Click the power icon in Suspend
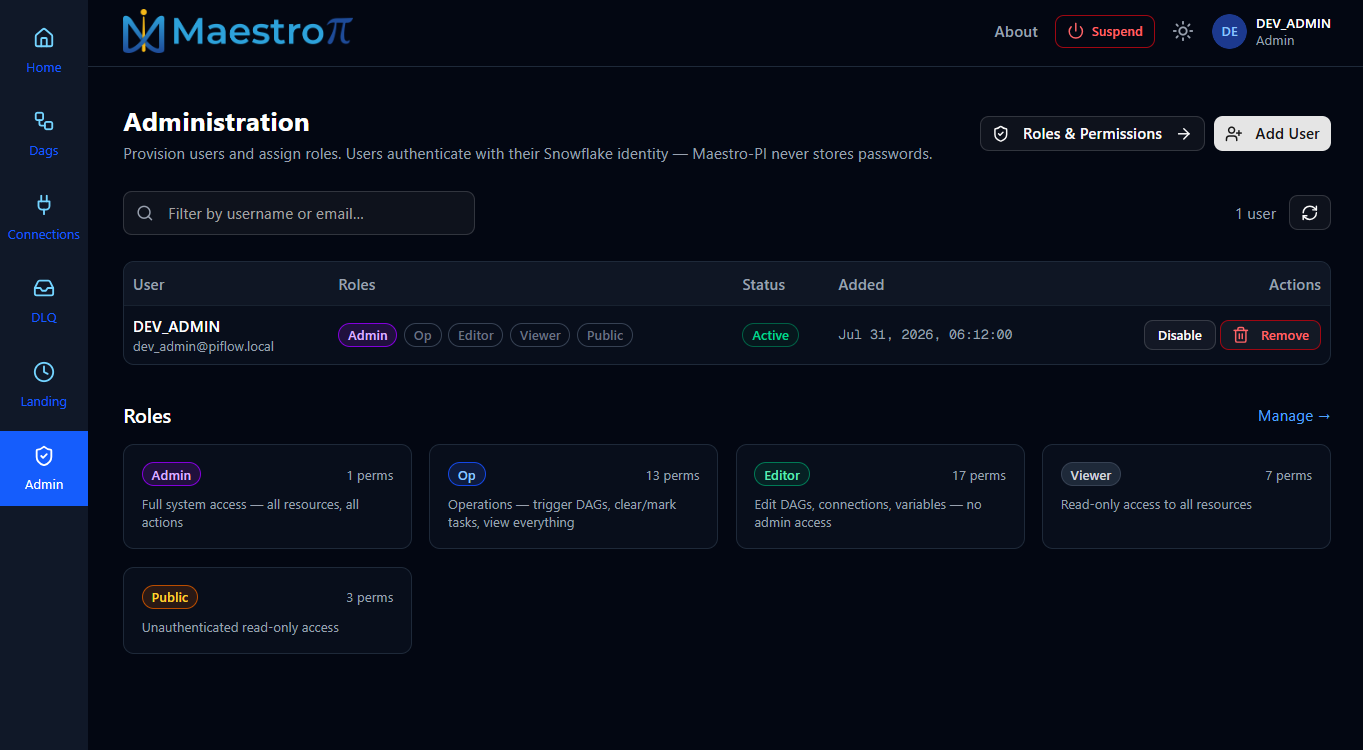This screenshot has width=1363, height=750. (1076, 32)
